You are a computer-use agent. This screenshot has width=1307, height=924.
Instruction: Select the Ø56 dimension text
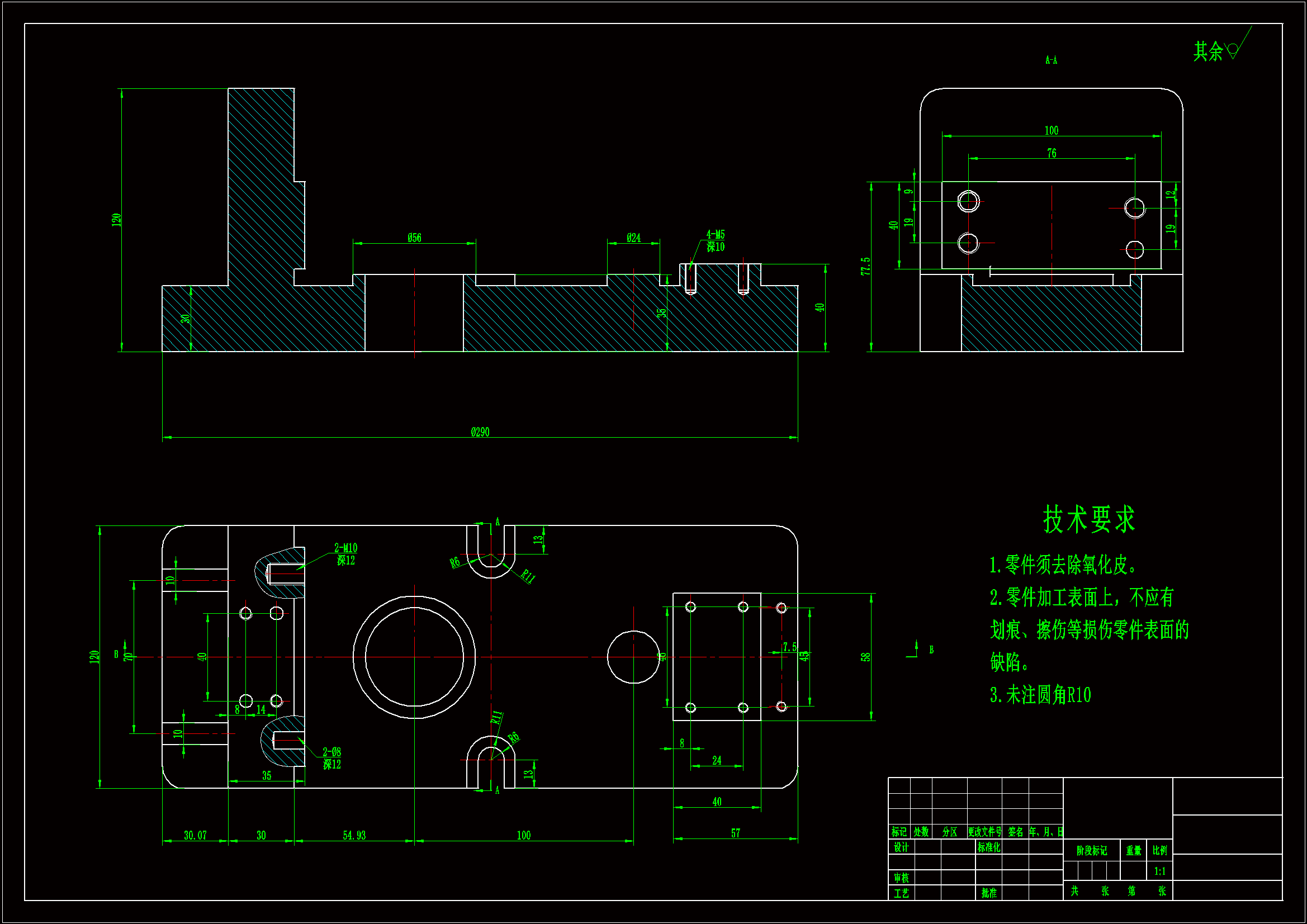coord(414,238)
